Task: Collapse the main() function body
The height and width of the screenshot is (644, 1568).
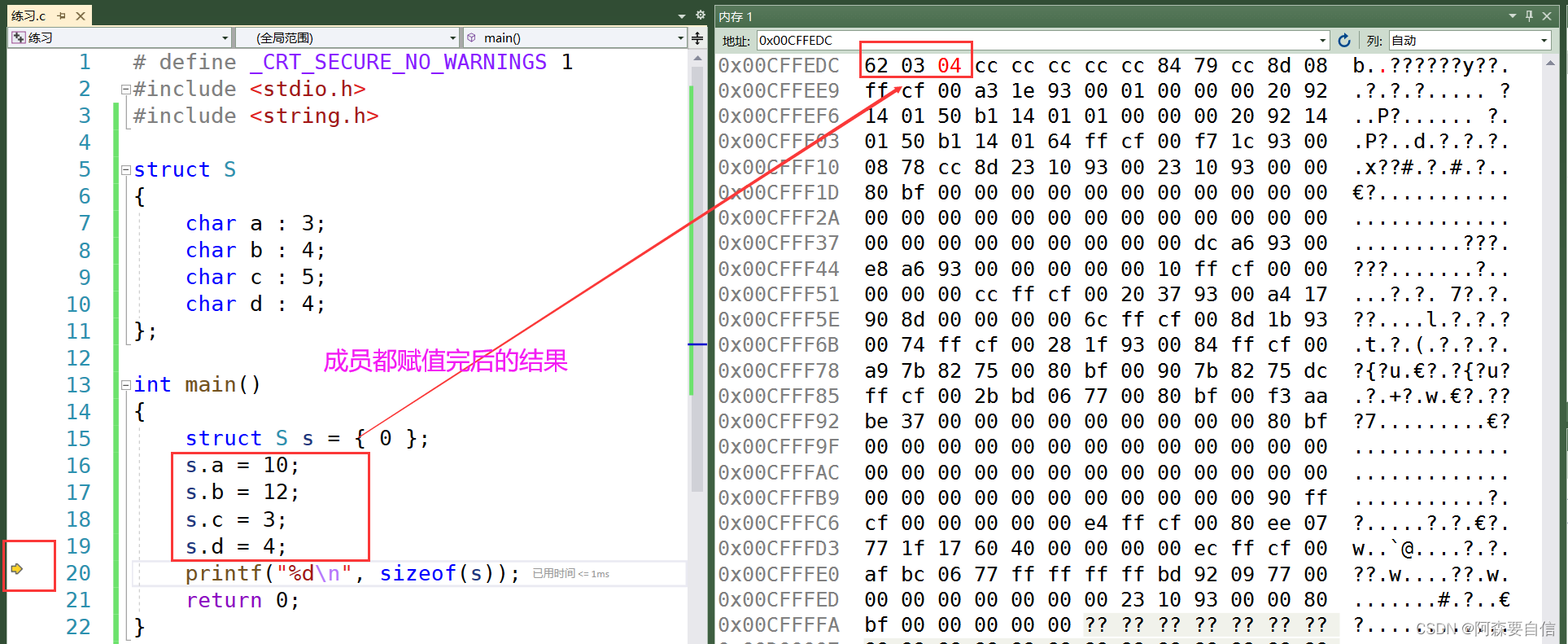Action: pyautogui.click(x=125, y=385)
